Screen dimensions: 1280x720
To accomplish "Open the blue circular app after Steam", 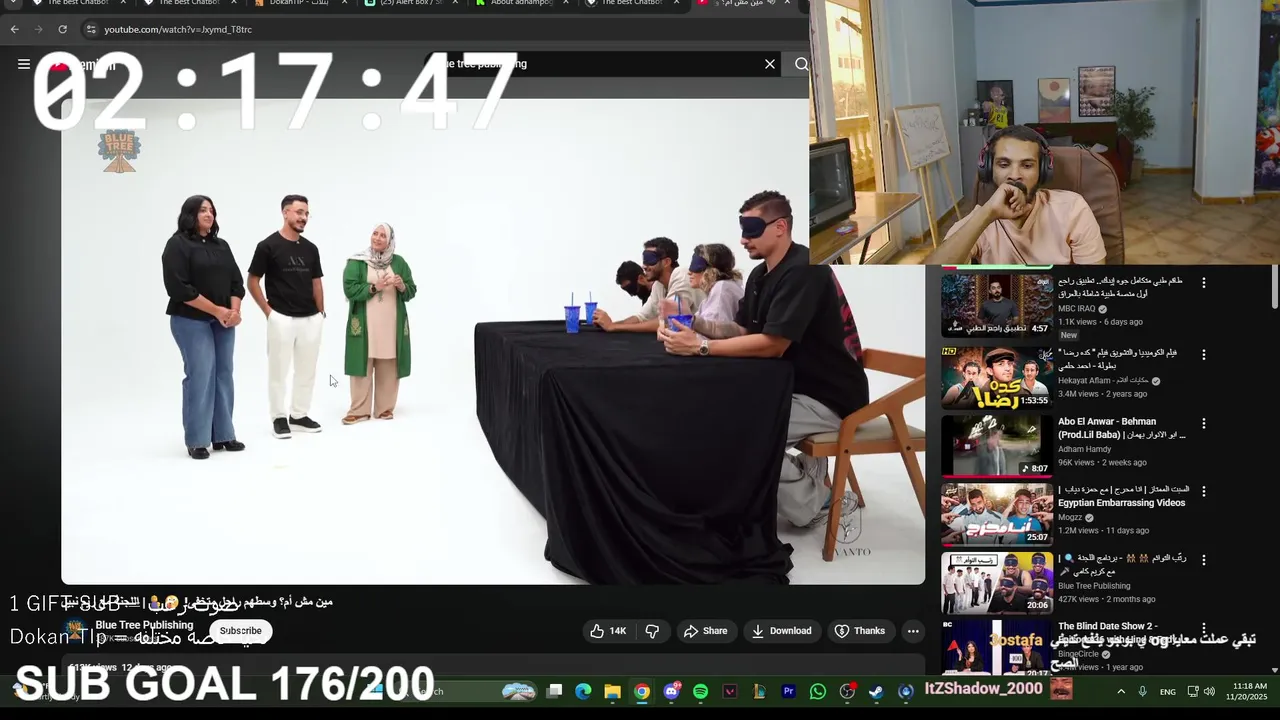I will (906, 691).
